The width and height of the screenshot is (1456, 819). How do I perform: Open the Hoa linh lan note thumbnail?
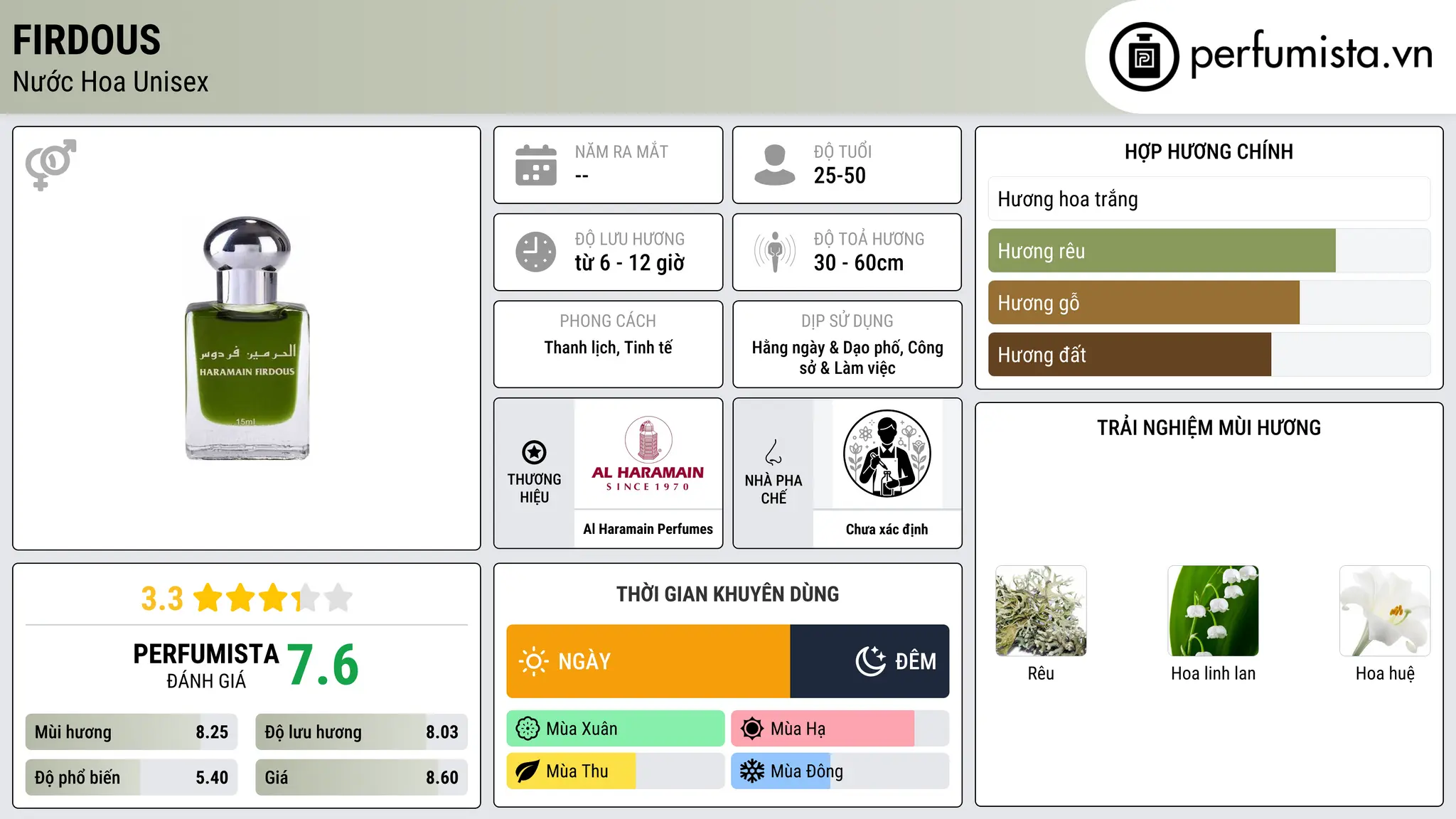(x=1213, y=611)
